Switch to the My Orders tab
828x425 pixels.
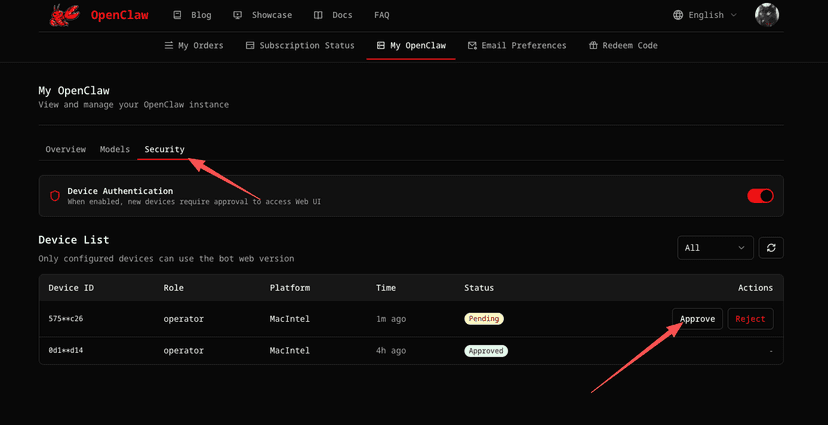[194, 45]
